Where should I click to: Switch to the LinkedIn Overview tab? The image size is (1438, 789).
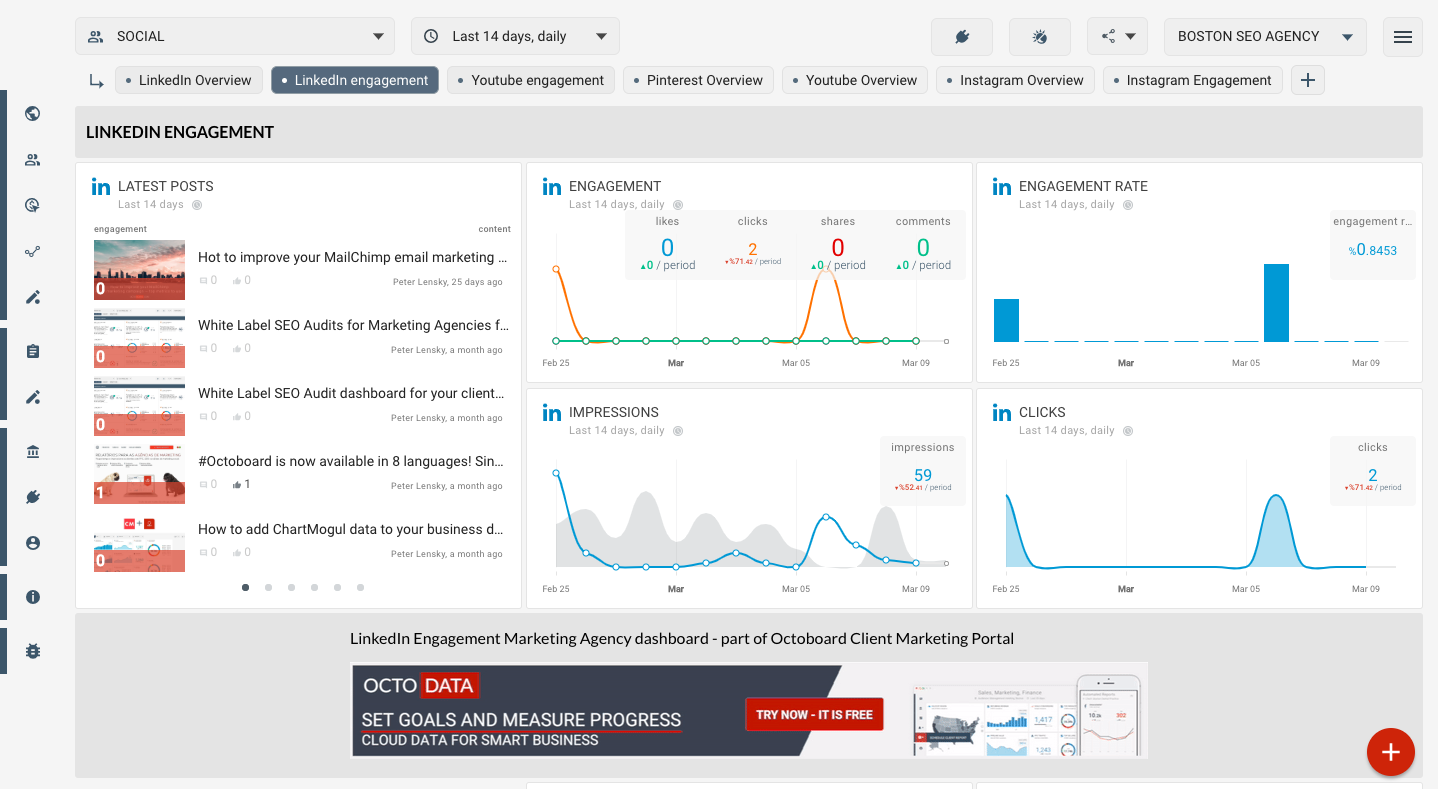[x=189, y=80]
